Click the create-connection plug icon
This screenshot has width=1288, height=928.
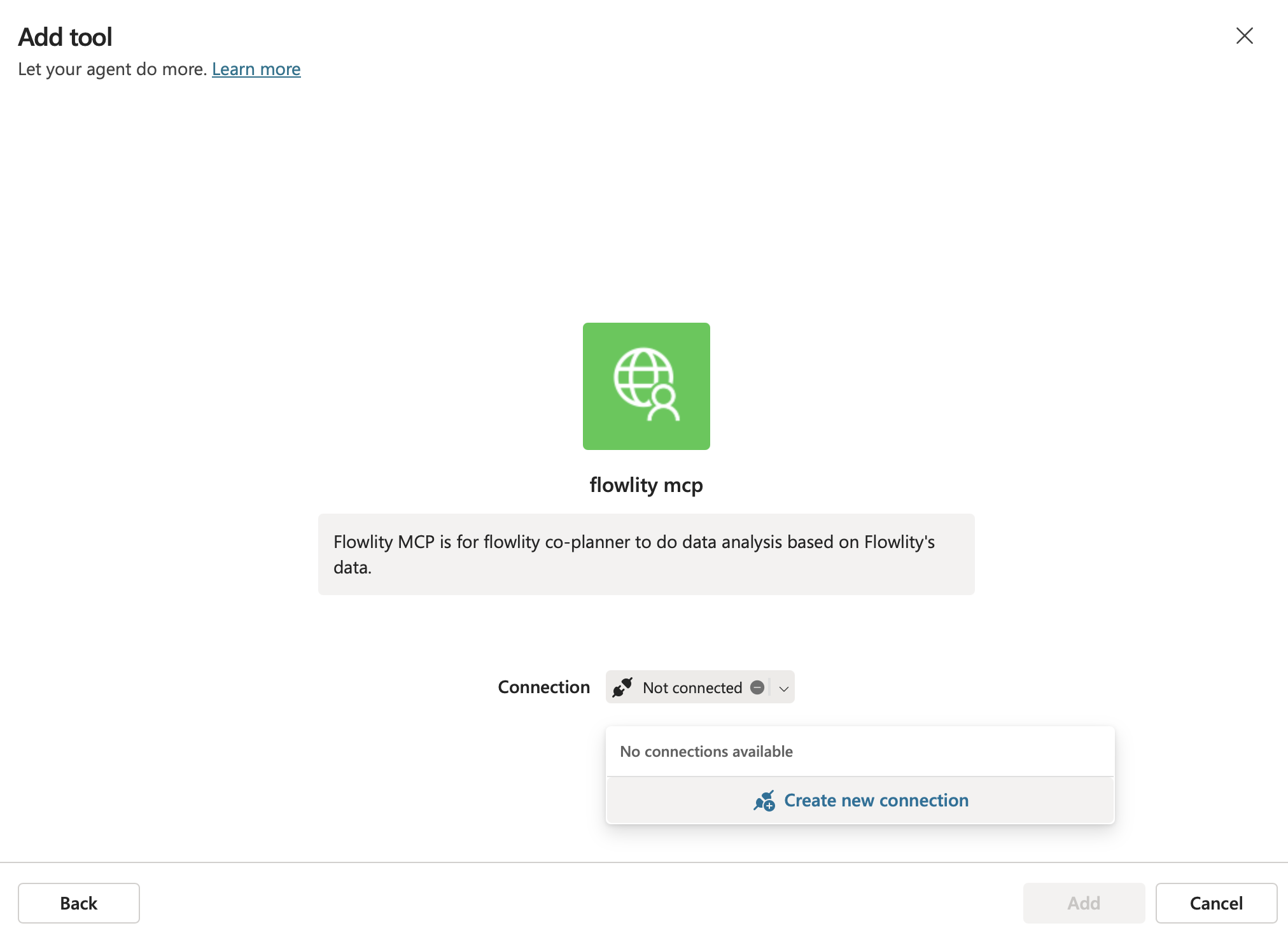coord(764,801)
